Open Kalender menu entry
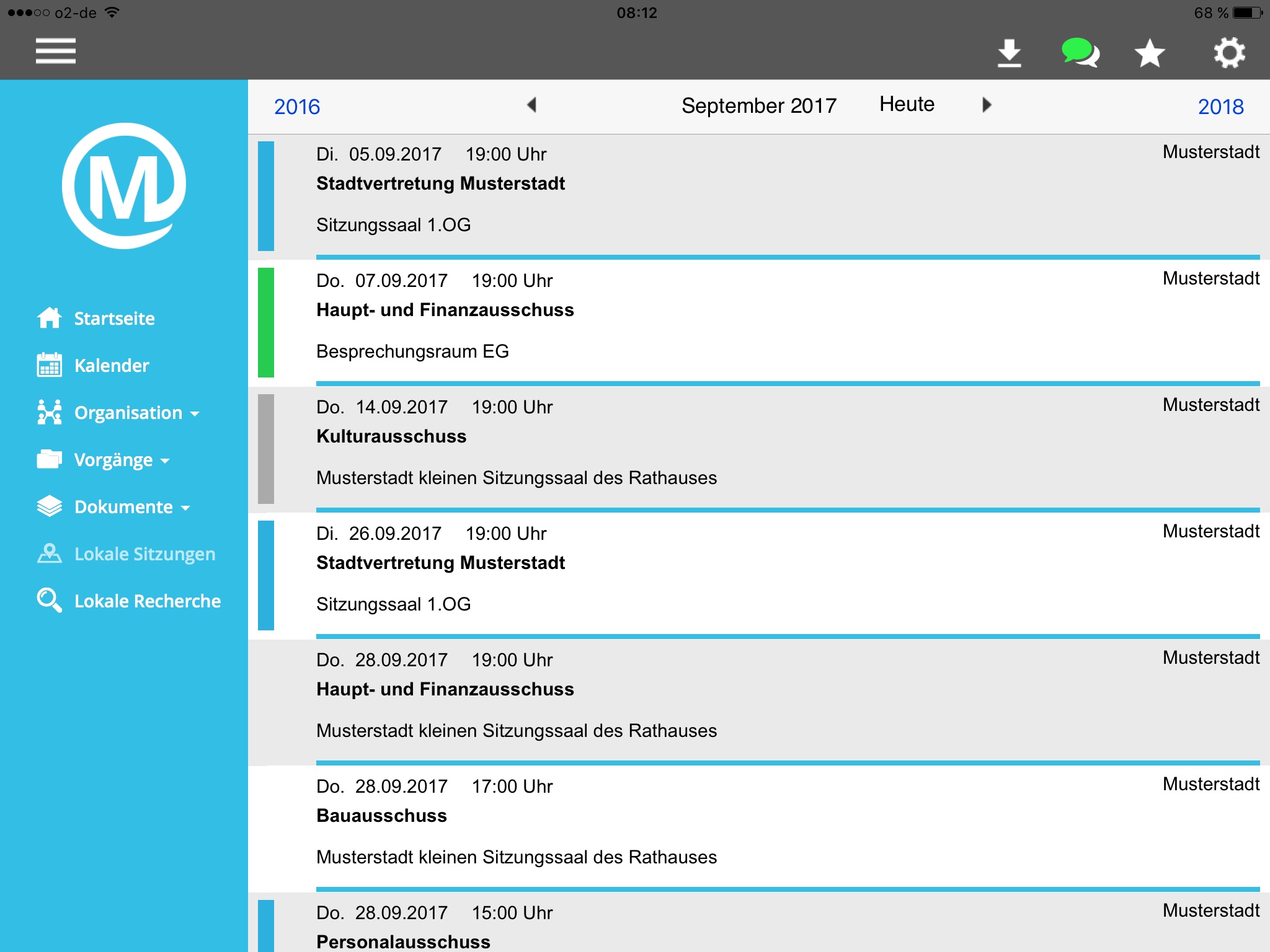 112,366
